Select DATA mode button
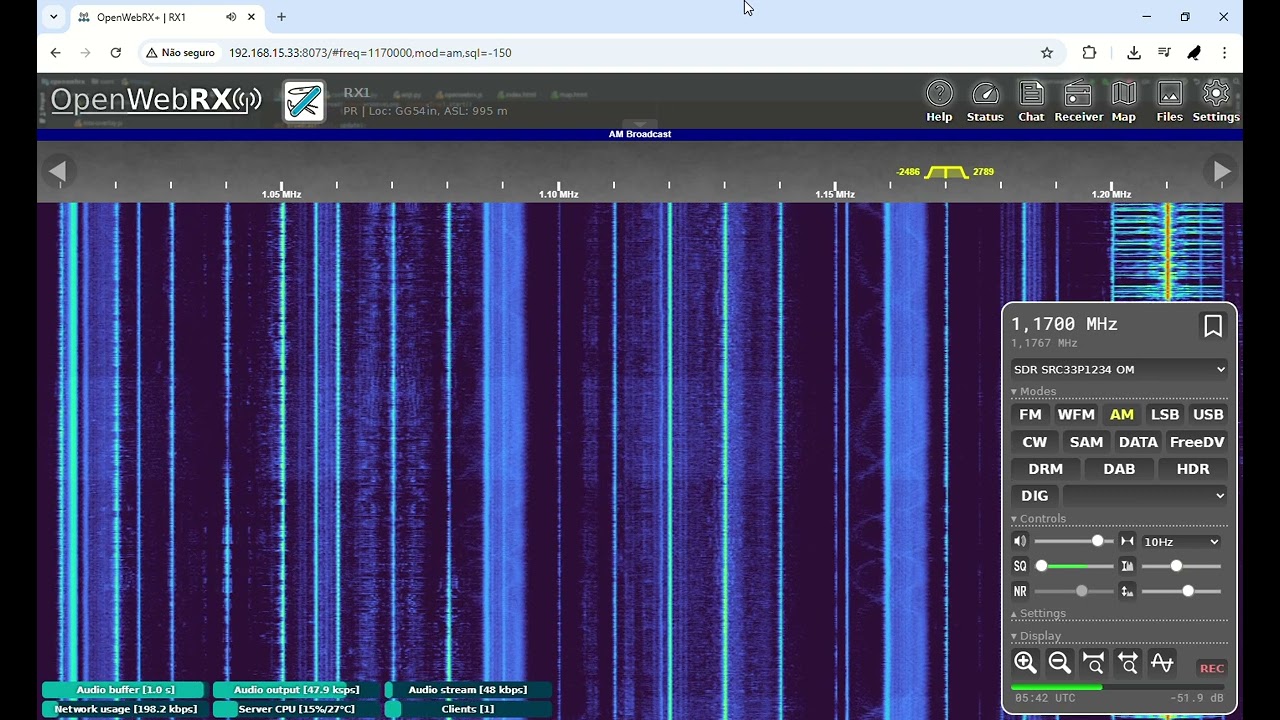The image size is (1280, 720). (x=1138, y=442)
